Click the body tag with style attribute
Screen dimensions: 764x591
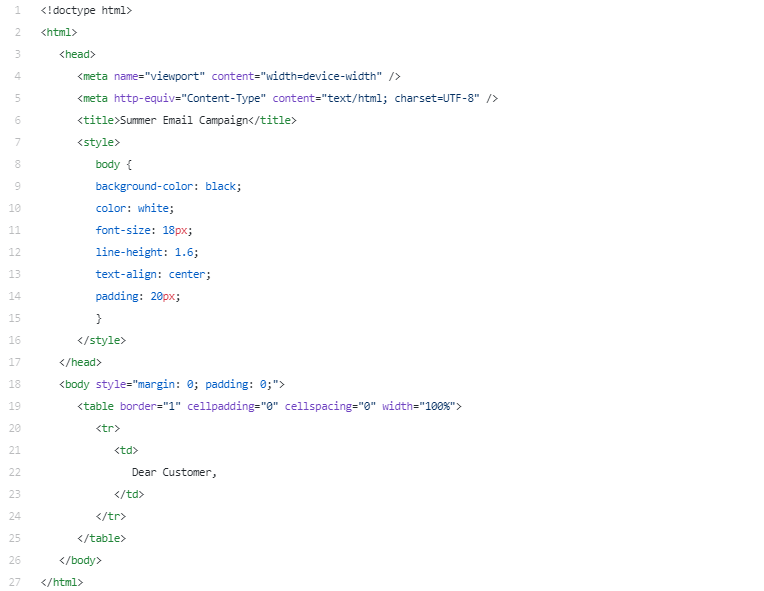coord(172,384)
